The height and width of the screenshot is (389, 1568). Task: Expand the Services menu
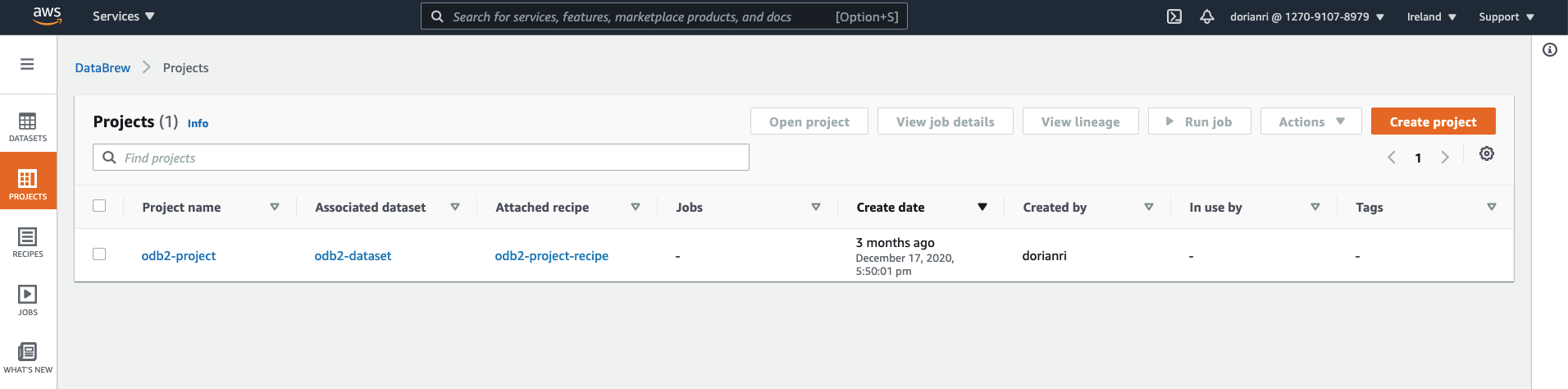(x=123, y=16)
